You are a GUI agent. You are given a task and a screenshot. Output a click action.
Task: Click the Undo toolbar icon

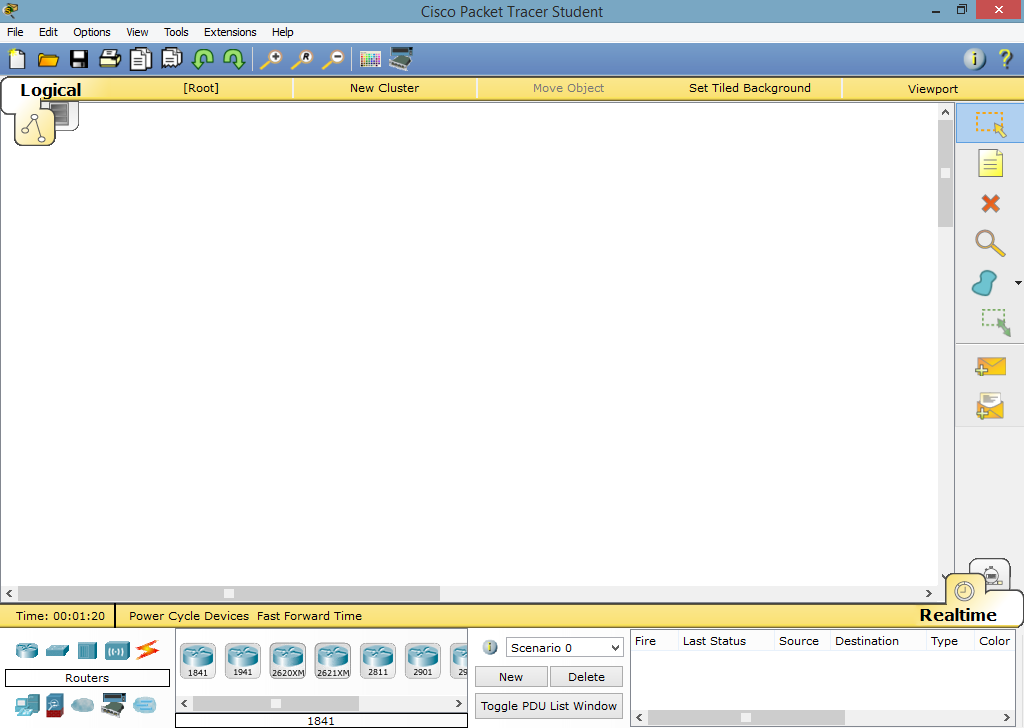pyautogui.click(x=202, y=59)
